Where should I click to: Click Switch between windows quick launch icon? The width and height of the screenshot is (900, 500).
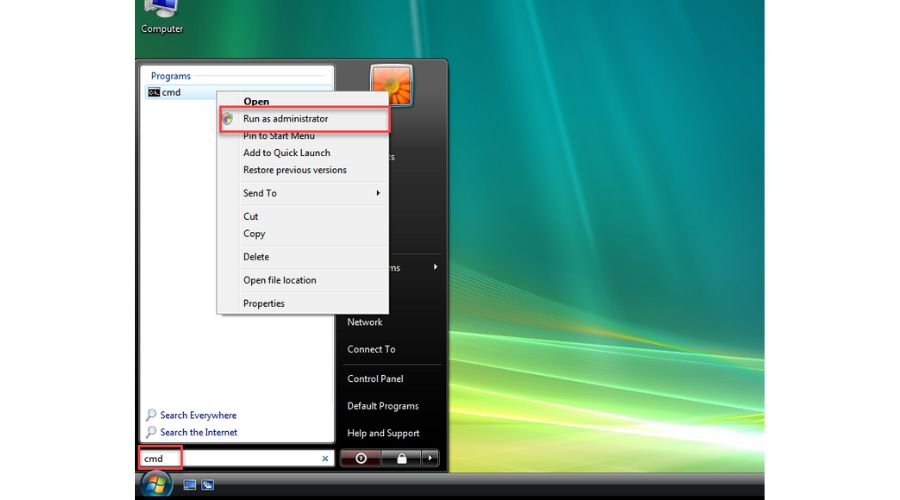[208, 485]
